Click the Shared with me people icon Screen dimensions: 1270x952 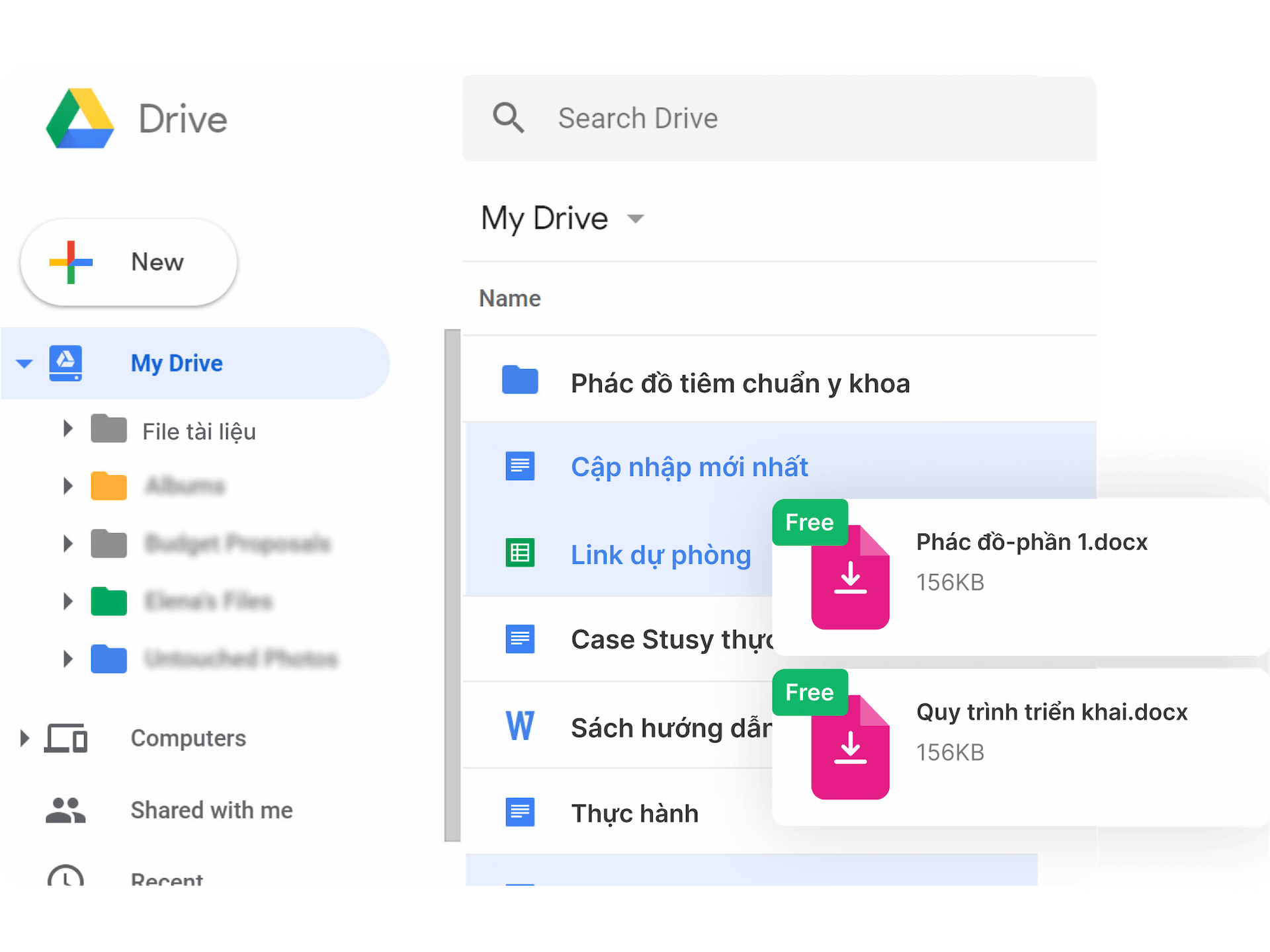tap(64, 809)
